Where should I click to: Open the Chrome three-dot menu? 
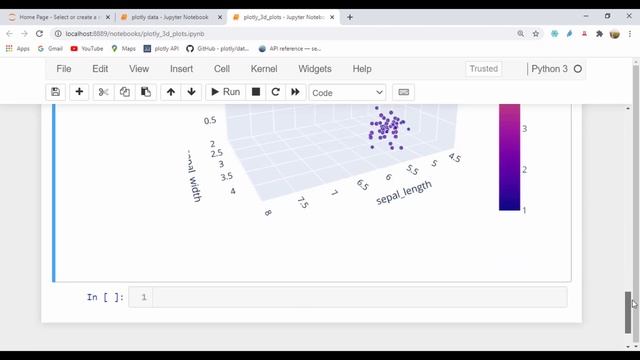[x=630, y=34]
